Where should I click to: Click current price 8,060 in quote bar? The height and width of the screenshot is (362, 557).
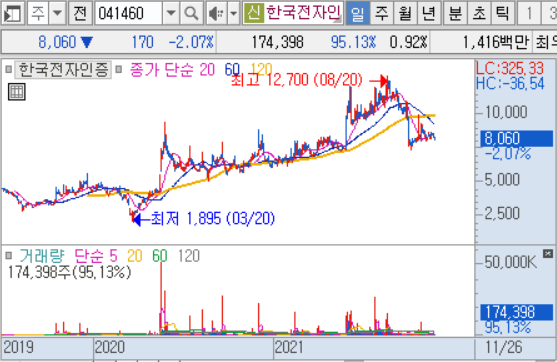57,42
